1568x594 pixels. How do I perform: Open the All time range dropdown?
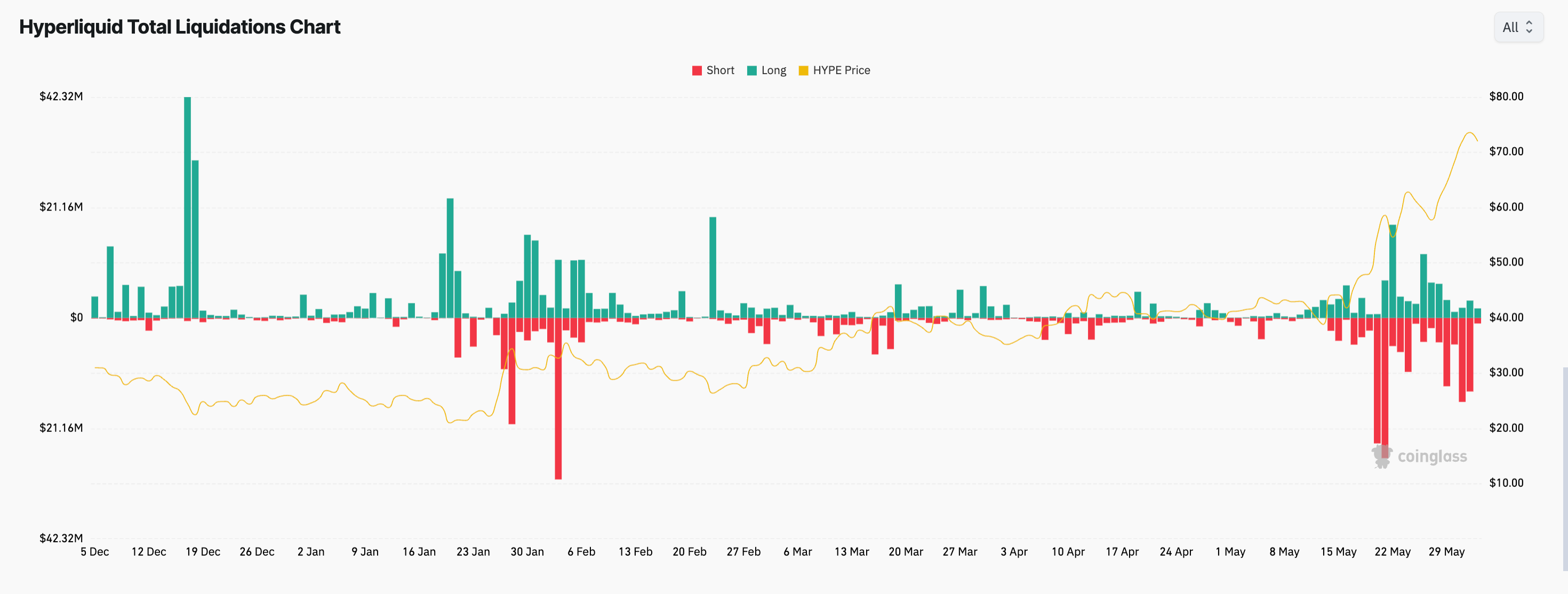coord(1518,27)
